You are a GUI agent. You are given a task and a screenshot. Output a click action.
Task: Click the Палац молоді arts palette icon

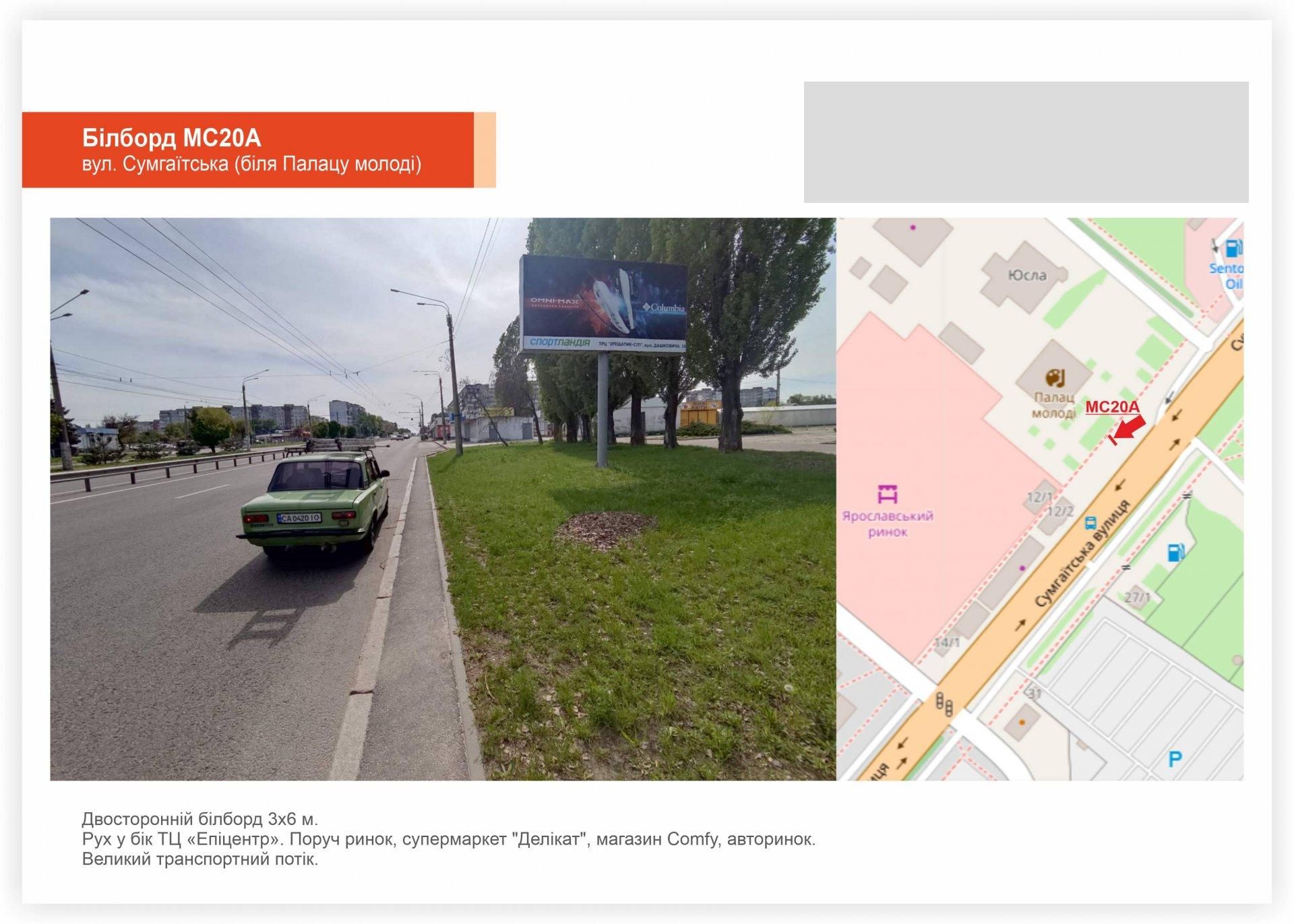(1054, 378)
